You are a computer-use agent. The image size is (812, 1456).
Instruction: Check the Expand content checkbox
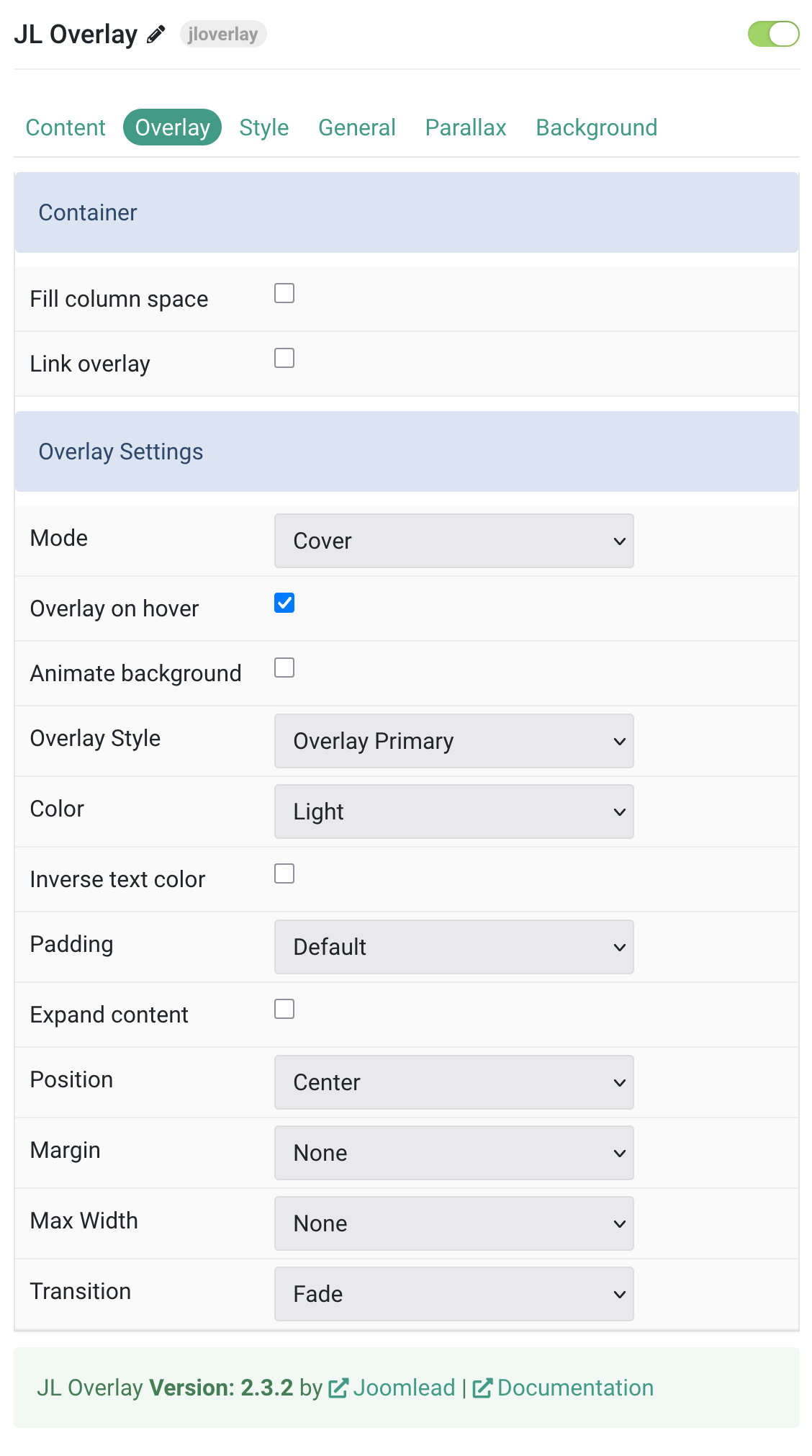(x=284, y=1009)
